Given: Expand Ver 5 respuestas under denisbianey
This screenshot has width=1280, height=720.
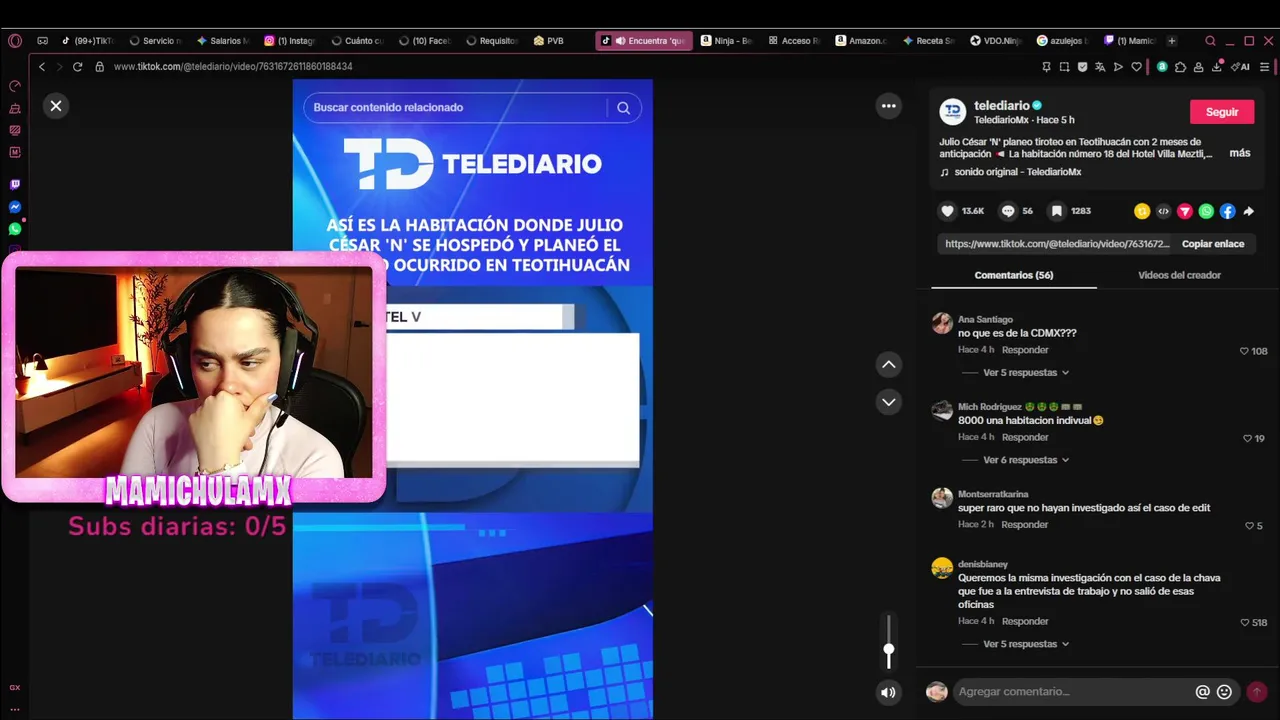Looking at the screenshot, I should [1026, 644].
